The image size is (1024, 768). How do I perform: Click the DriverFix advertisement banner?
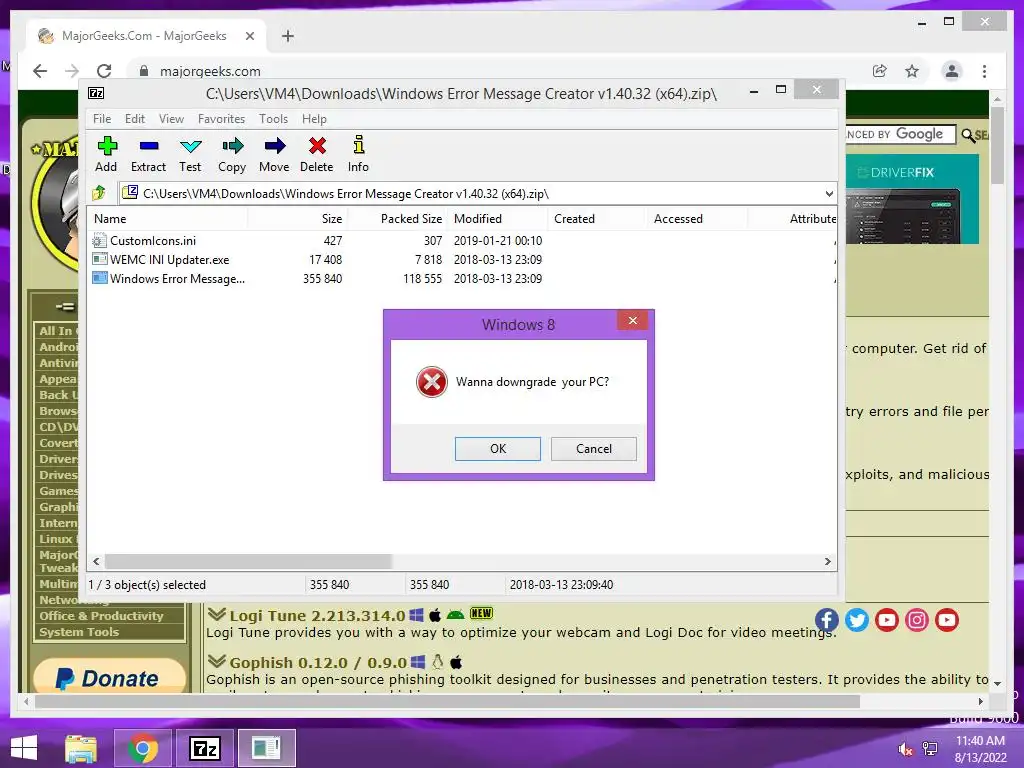coord(912,199)
